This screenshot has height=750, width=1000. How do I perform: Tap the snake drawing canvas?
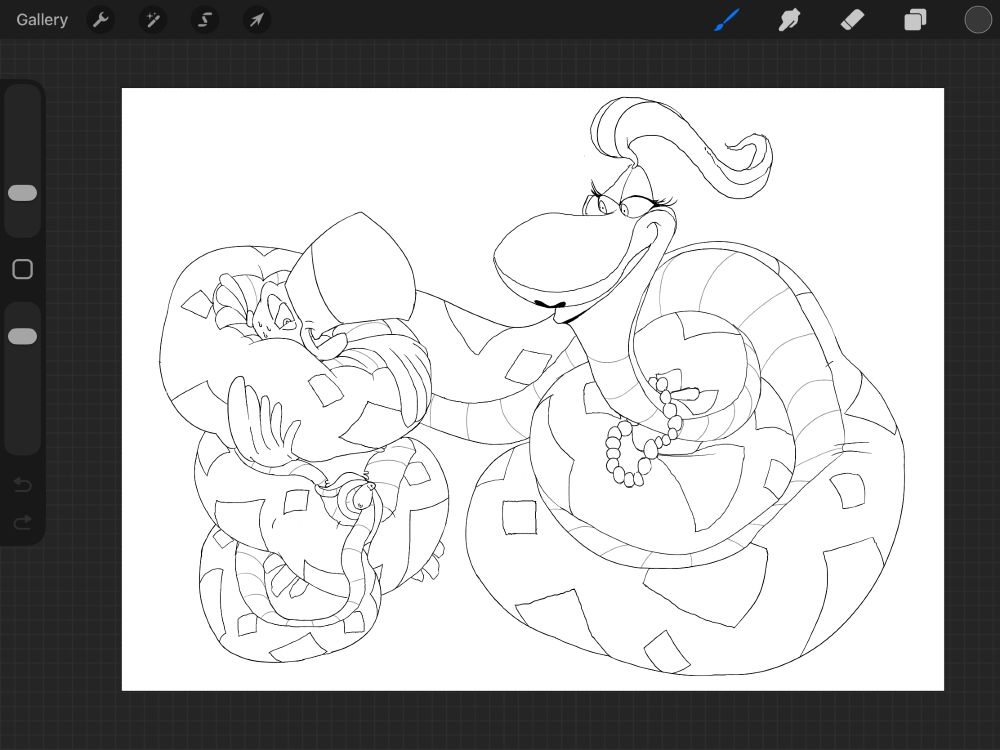[533, 389]
